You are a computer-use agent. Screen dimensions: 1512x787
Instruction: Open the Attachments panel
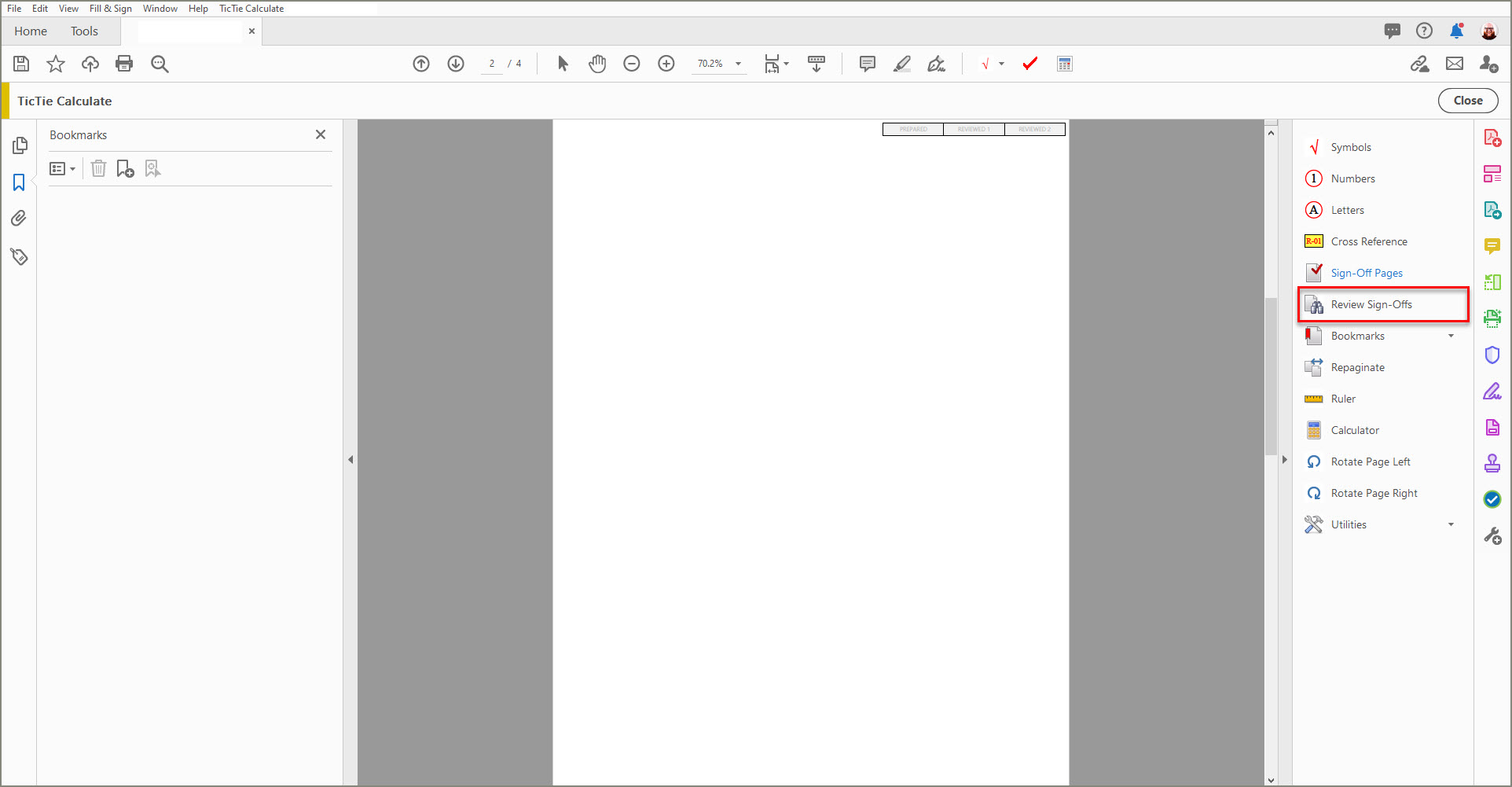tap(19, 218)
